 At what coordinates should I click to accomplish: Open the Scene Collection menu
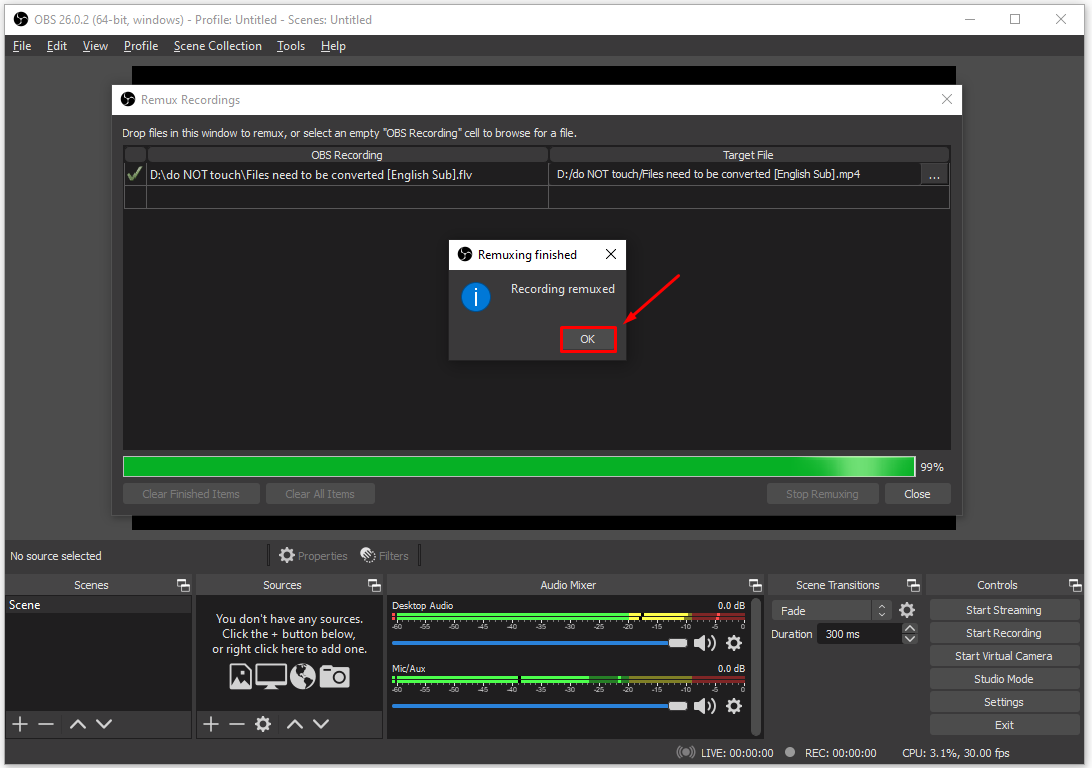pyautogui.click(x=217, y=46)
